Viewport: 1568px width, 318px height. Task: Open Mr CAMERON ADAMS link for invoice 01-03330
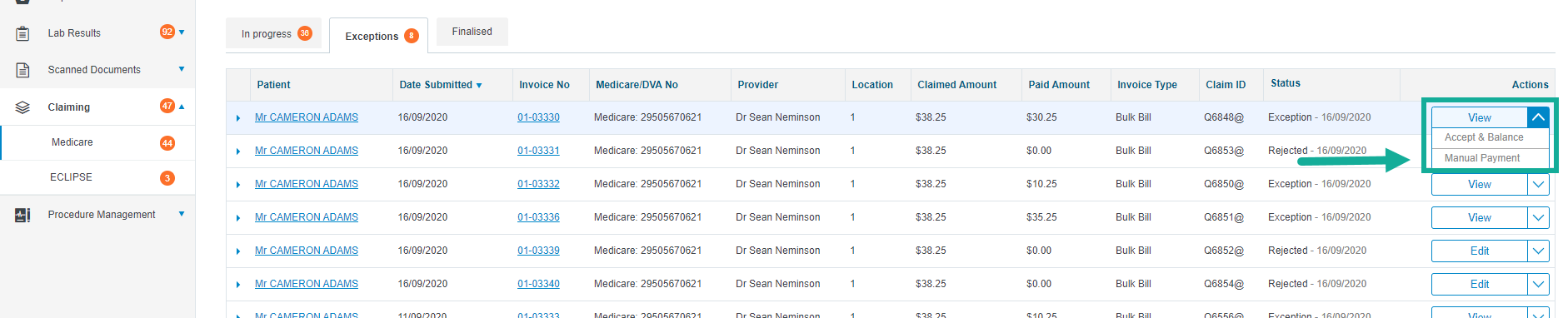[x=307, y=117]
